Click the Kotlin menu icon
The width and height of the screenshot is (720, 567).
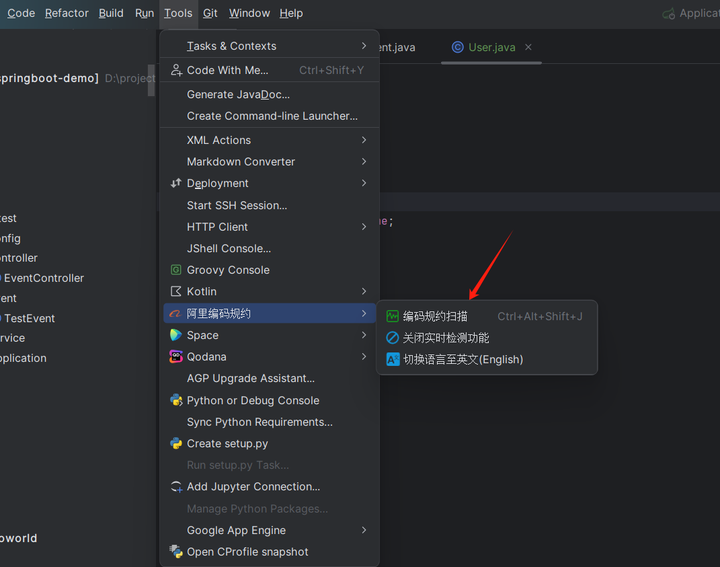(x=176, y=292)
